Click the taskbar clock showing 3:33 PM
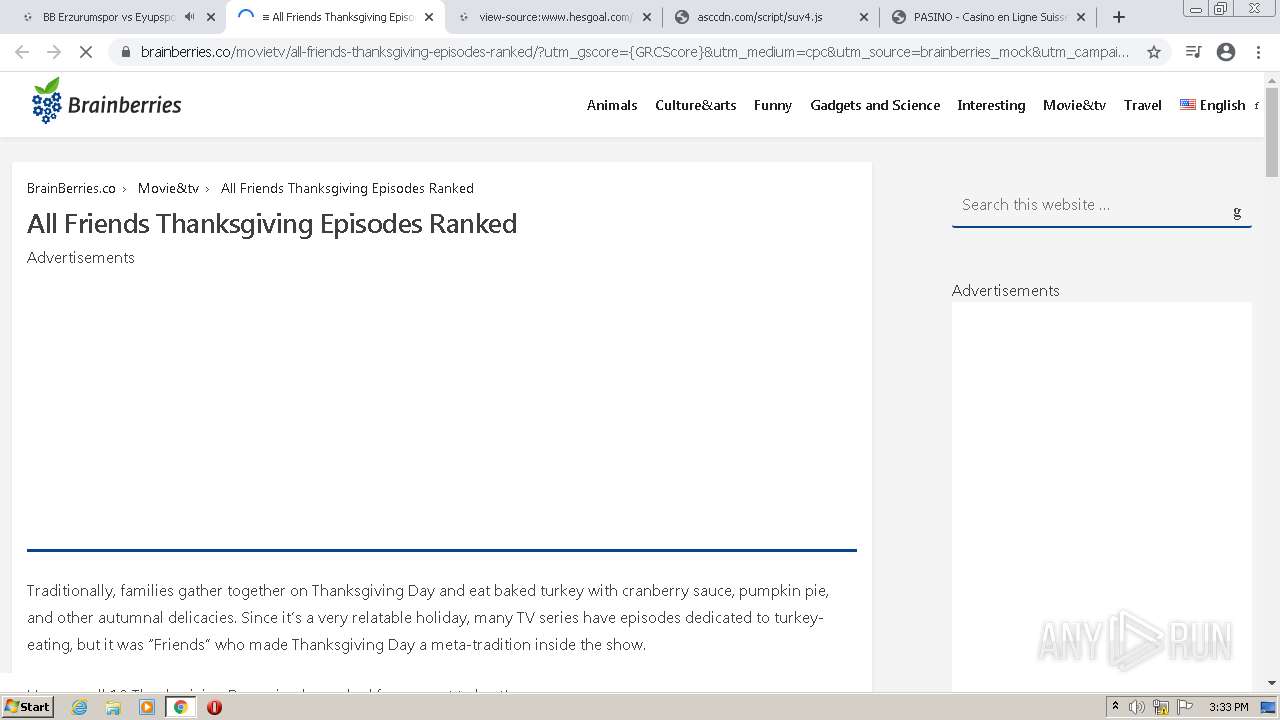 (1229, 707)
